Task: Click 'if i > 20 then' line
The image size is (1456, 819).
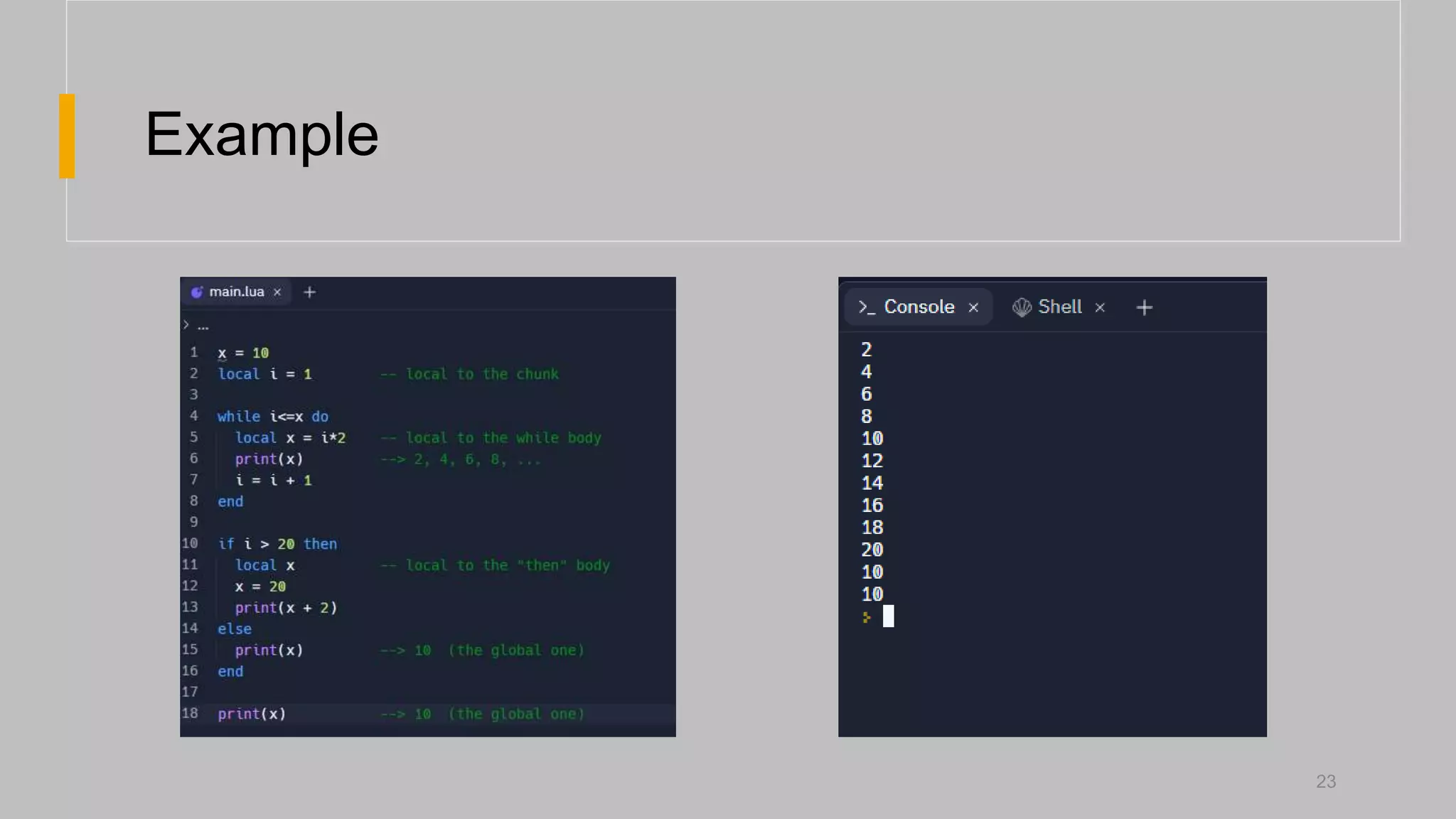Action: click(x=277, y=544)
